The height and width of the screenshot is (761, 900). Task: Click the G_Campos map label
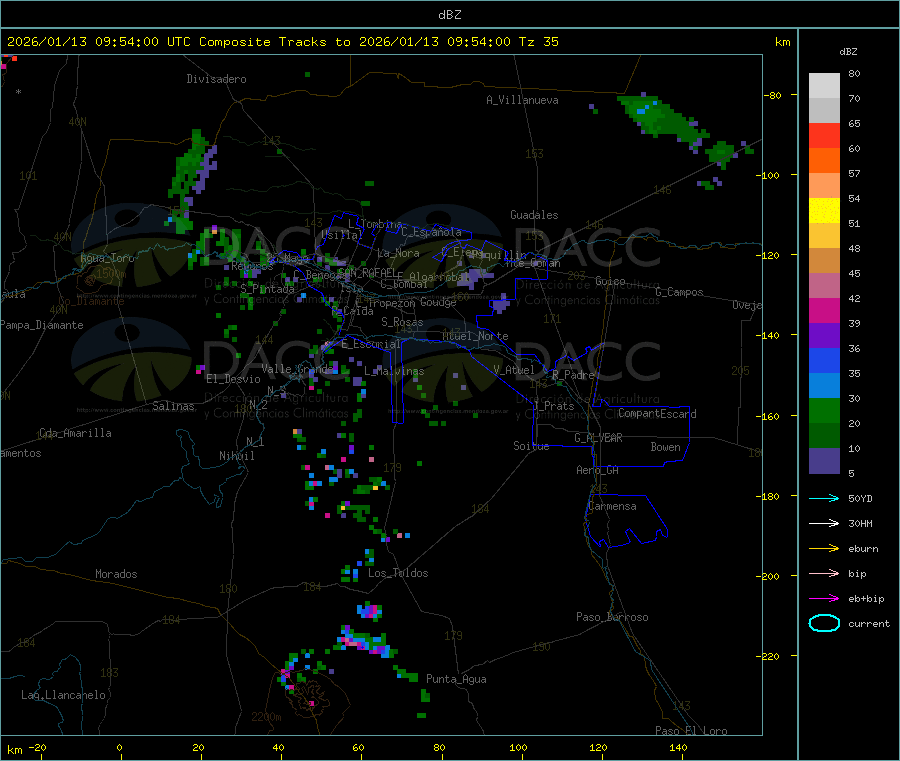(x=679, y=292)
